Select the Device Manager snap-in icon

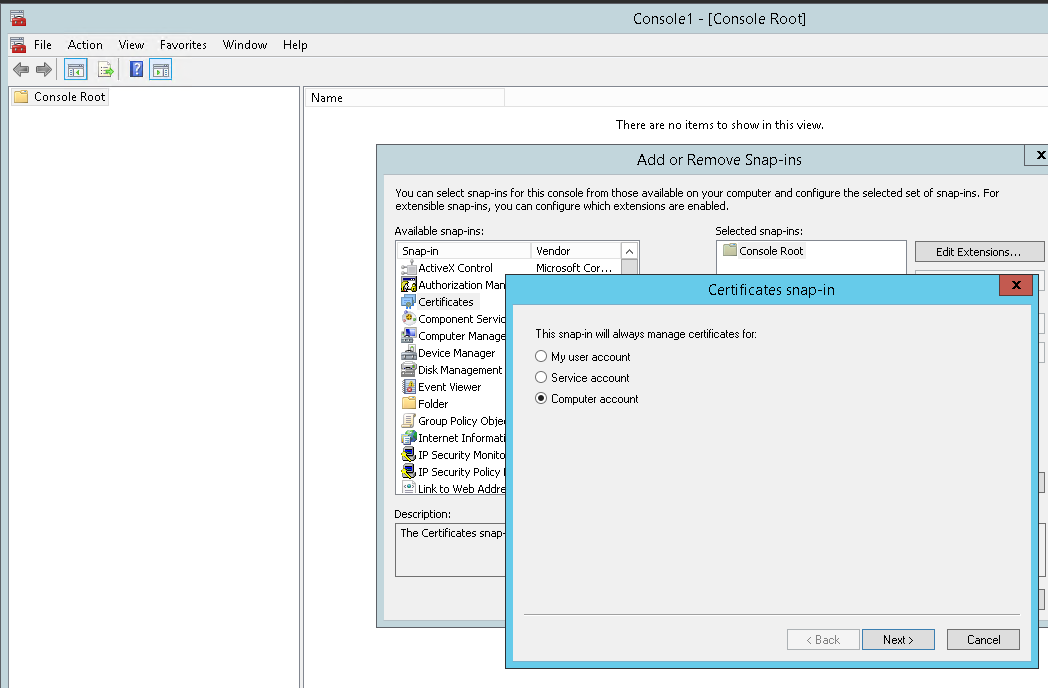coord(409,353)
